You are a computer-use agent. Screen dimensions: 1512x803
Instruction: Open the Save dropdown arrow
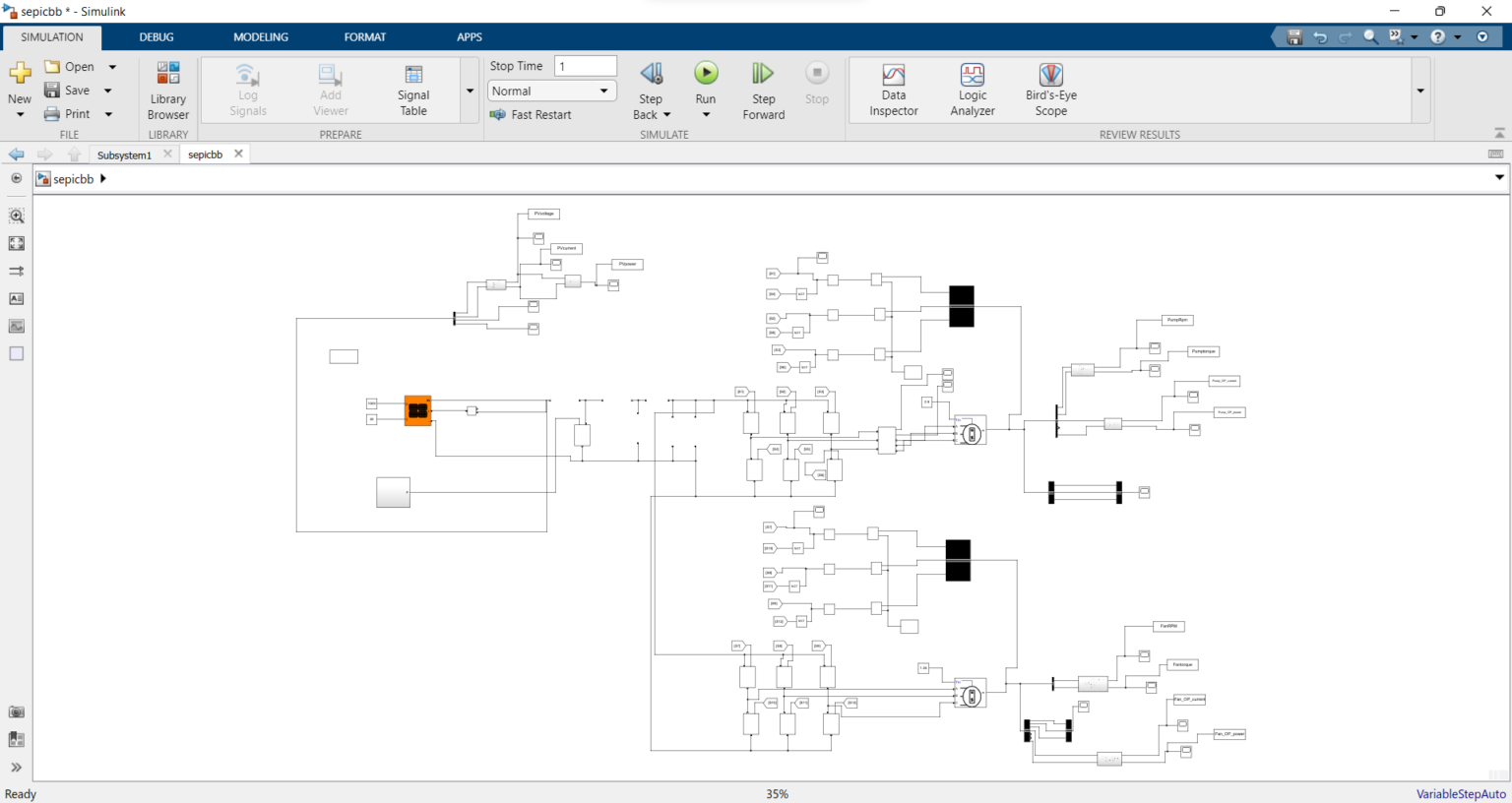[x=108, y=91]
